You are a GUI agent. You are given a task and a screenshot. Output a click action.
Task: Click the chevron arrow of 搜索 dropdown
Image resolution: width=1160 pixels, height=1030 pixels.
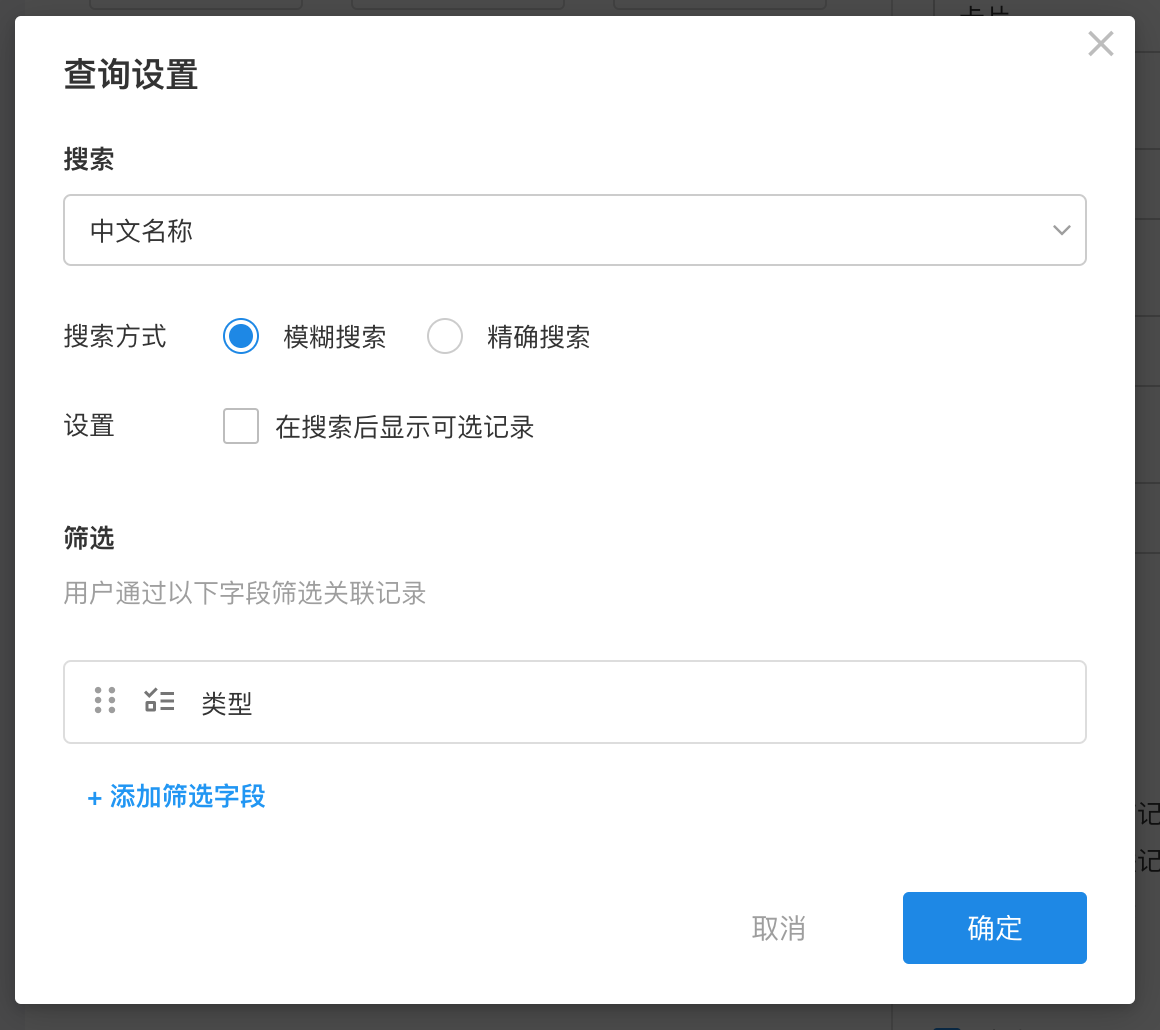(x=1061, y=231)
